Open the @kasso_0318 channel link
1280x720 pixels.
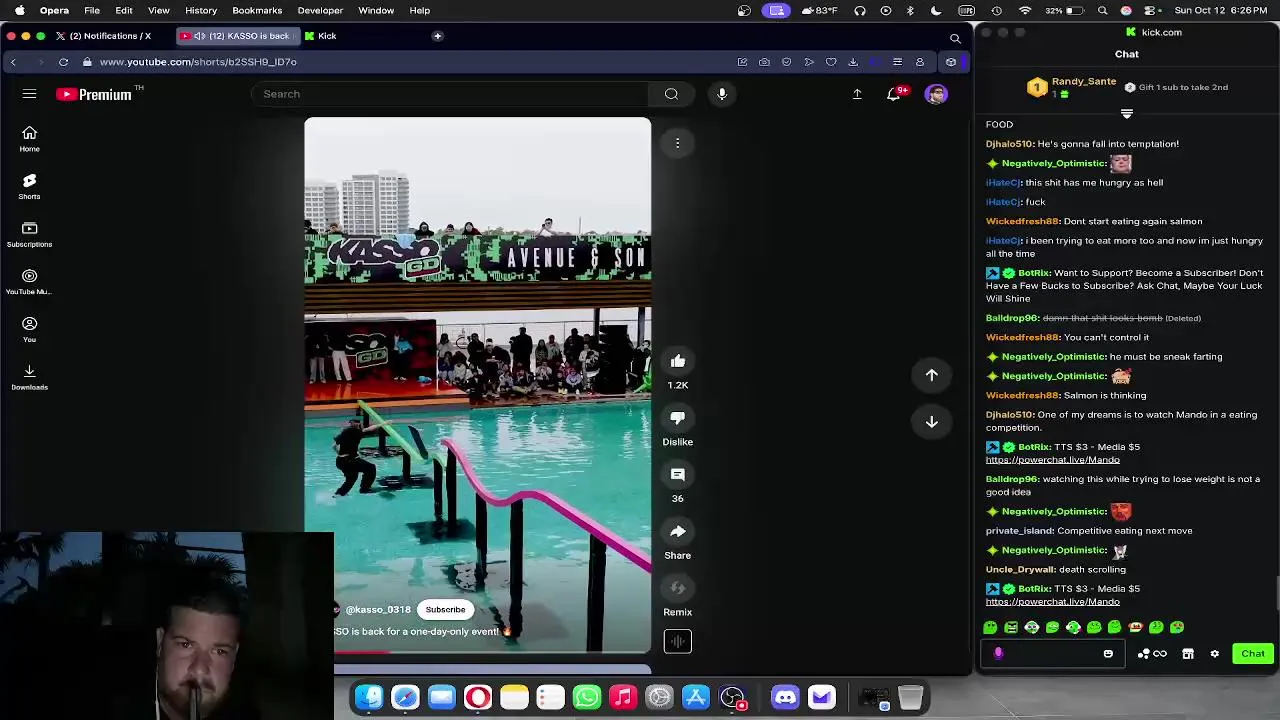[x=378, y=610]
